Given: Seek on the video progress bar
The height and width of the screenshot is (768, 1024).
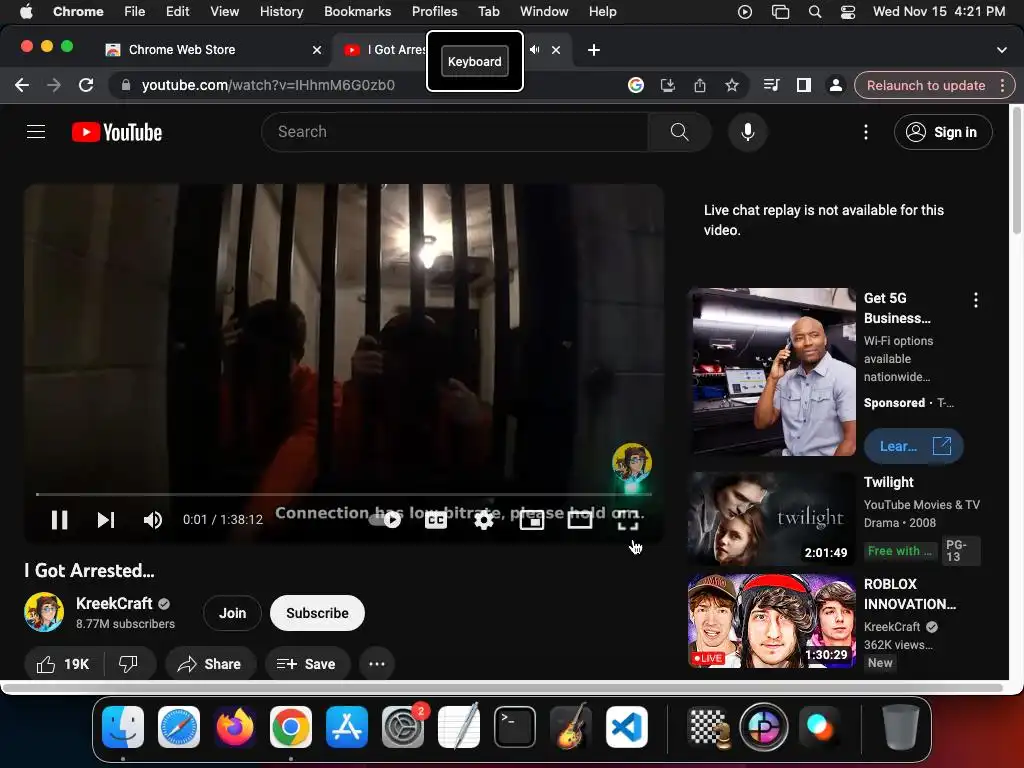Looking at the screenshot, I should click(x=344, y=494).
